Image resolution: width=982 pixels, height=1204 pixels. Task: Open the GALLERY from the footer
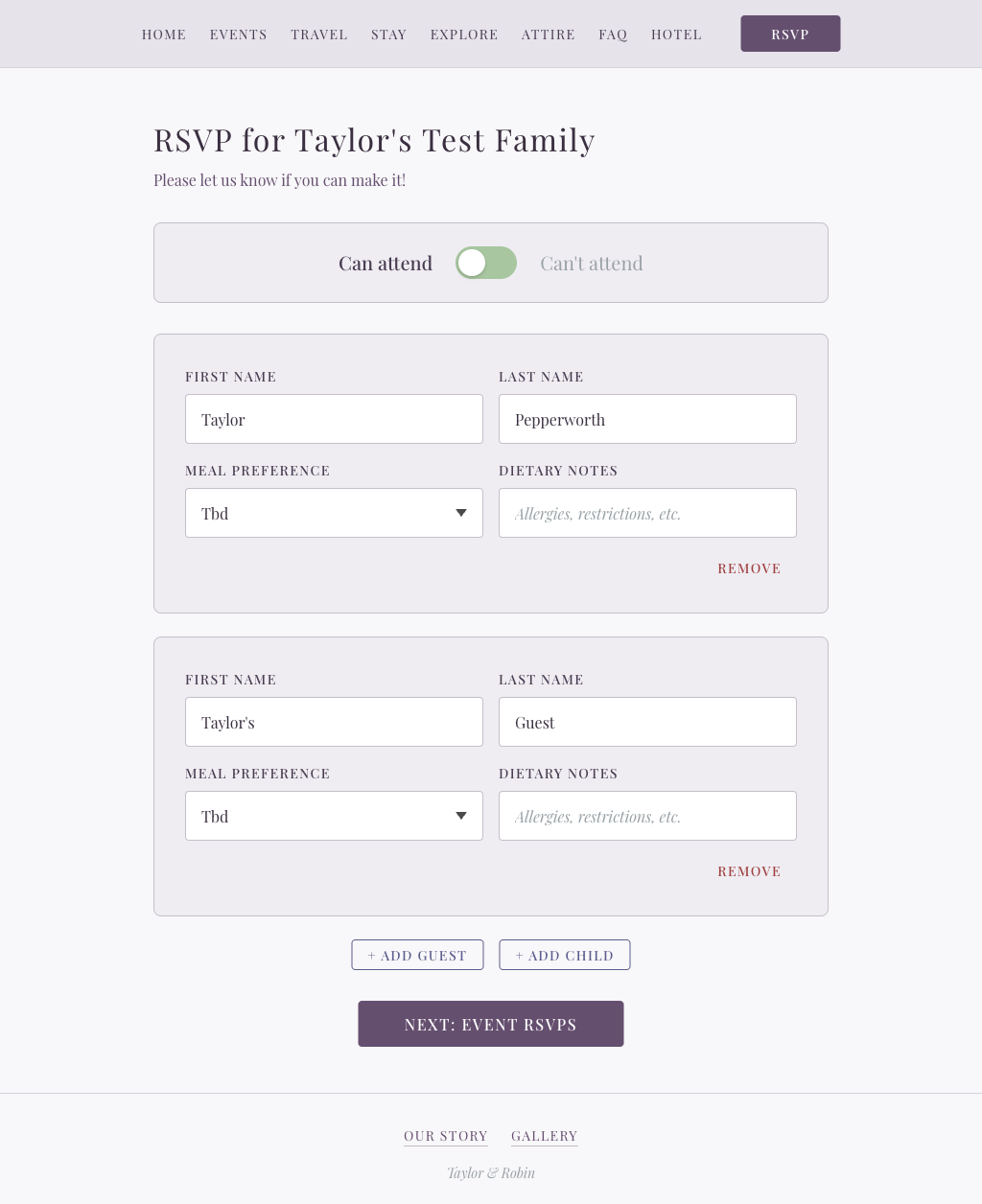click(x=544, y=1135)
